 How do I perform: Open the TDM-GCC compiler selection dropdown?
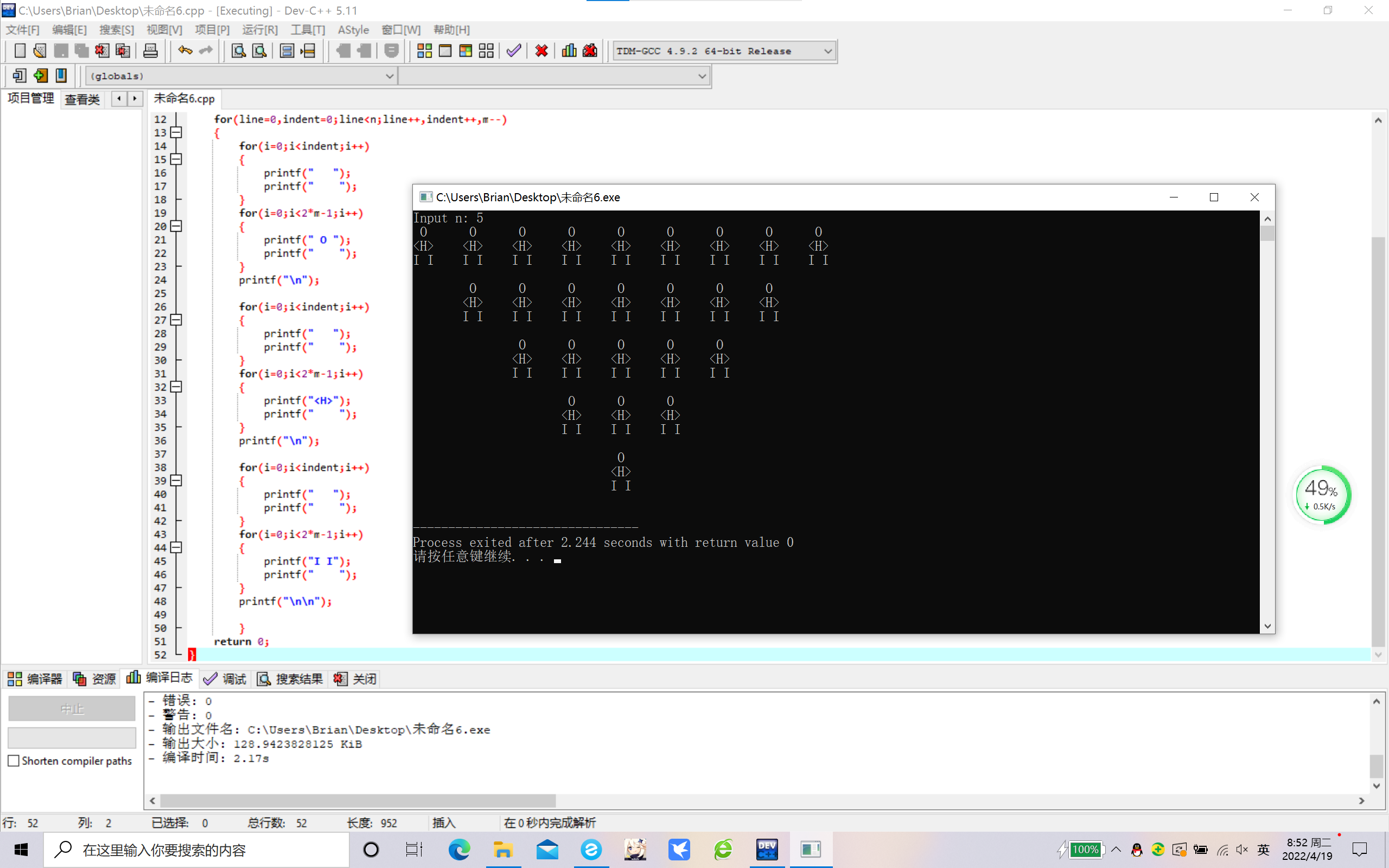(827, 51)
